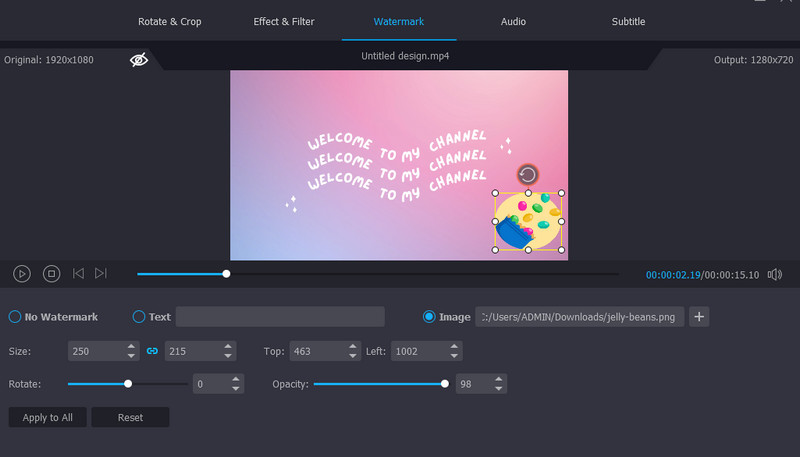
Task: Skip to next frame
Action: click(101, 273)
